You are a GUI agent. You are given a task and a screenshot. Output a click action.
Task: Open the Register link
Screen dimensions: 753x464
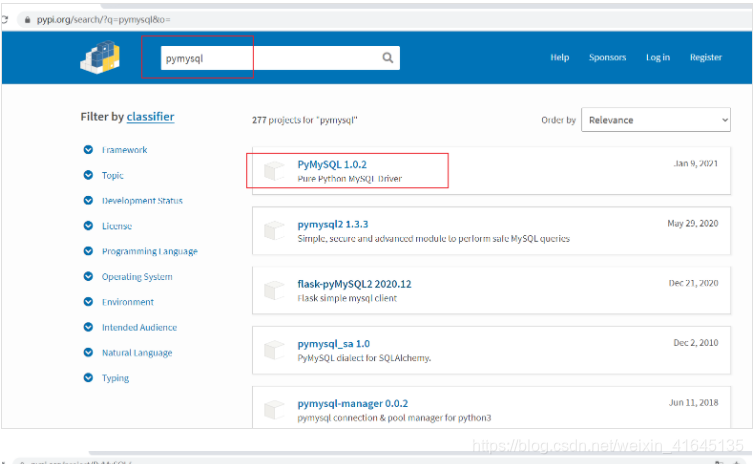click(705, 57)
